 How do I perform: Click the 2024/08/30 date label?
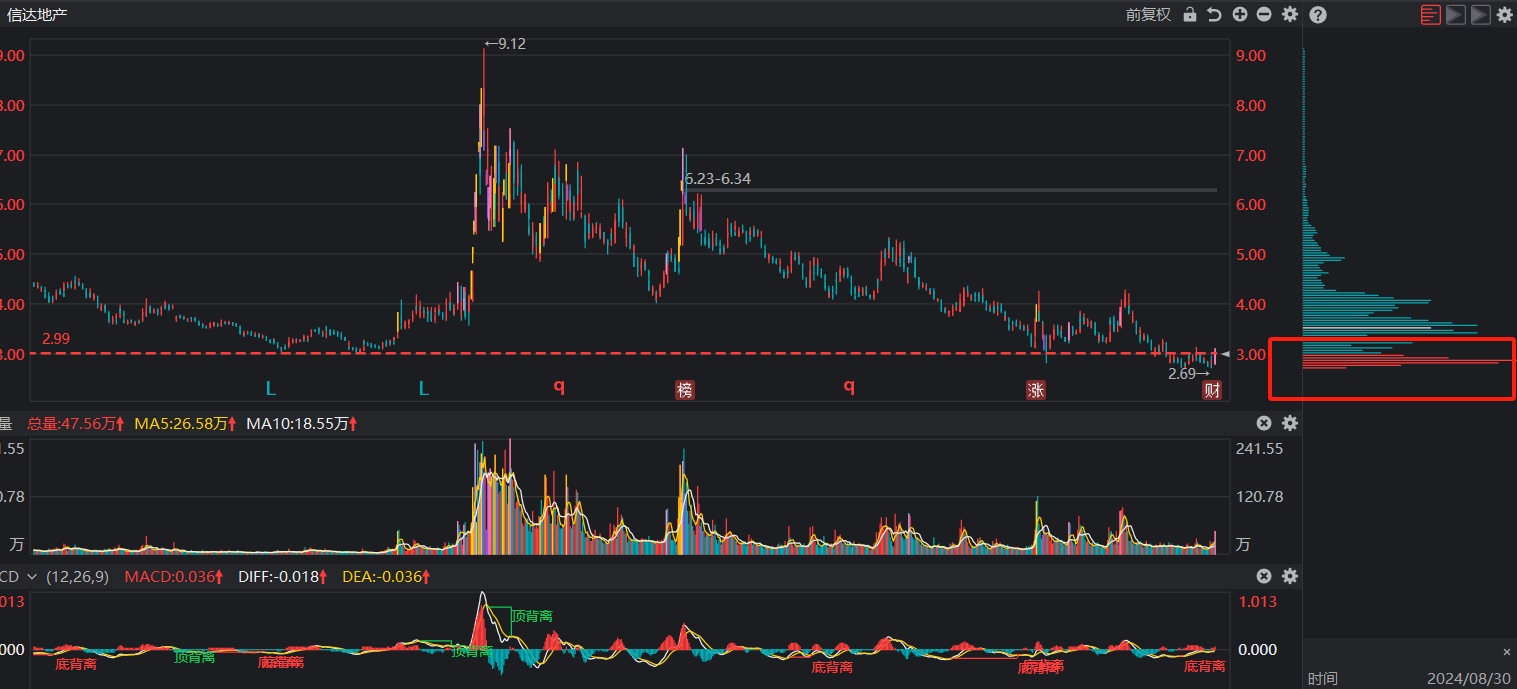(x=1468, y=679)
